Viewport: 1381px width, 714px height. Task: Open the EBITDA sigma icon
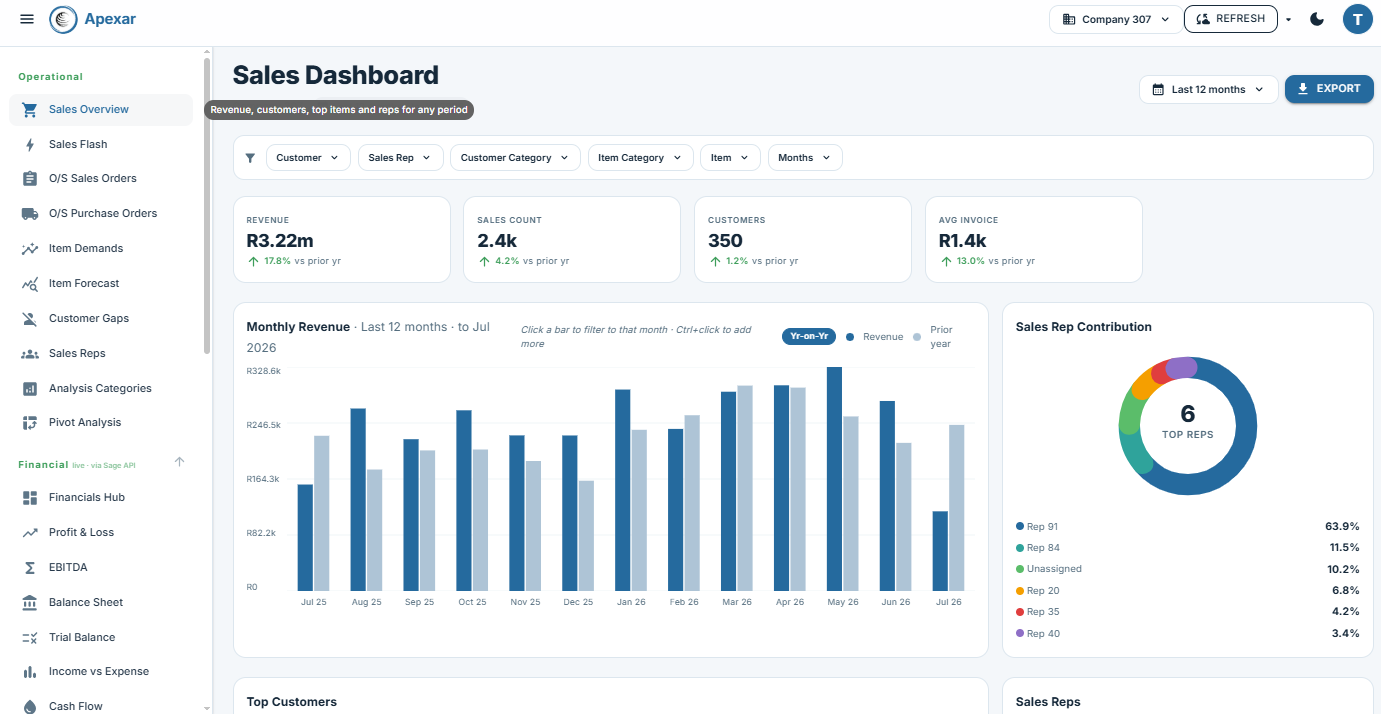pos(30,567)
